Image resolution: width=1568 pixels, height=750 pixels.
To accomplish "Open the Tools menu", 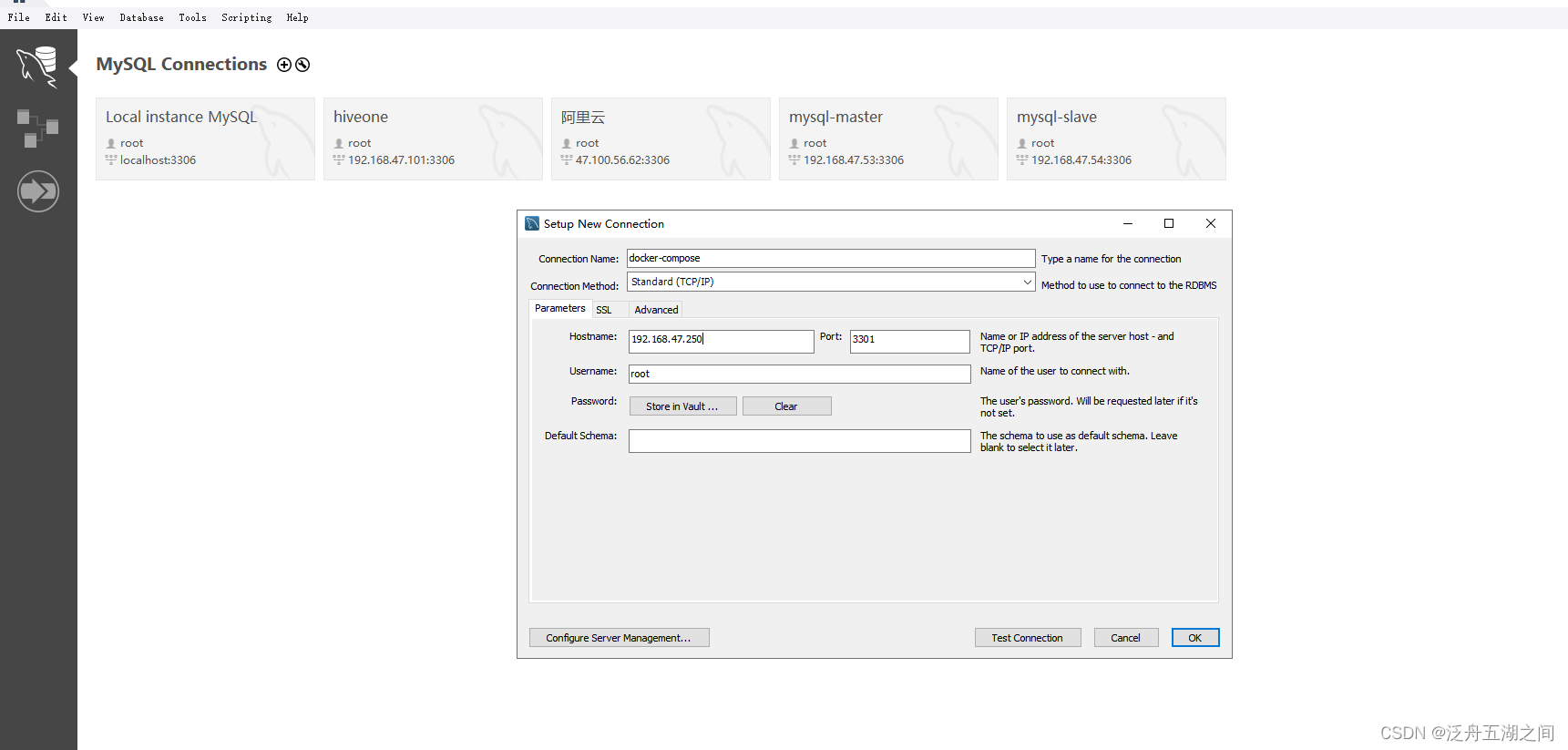I will pos(192,17).
